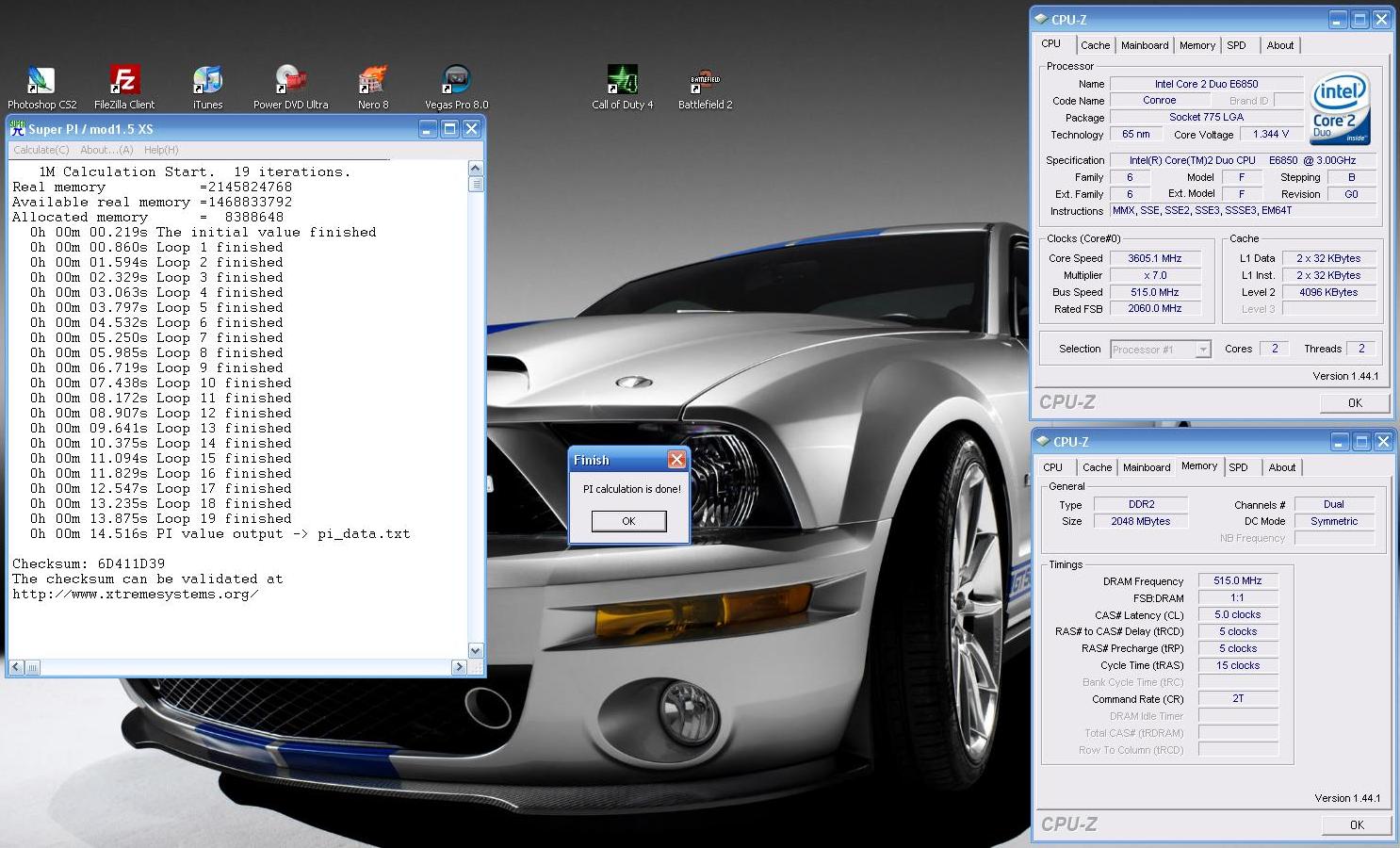Minimize the Super PI window
The width and height of the screenshot is (1400, 848).
(x=429, y=129)
